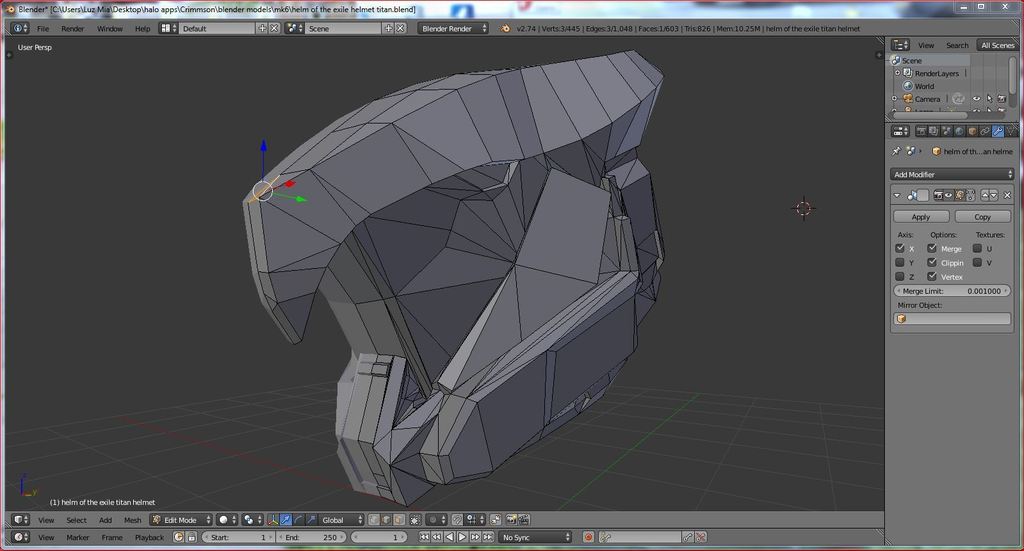The height and width of the screenshot is (551, 1024).
Task: Uncheck the Merge option checkbox
Action: click(x=932, y=248)
